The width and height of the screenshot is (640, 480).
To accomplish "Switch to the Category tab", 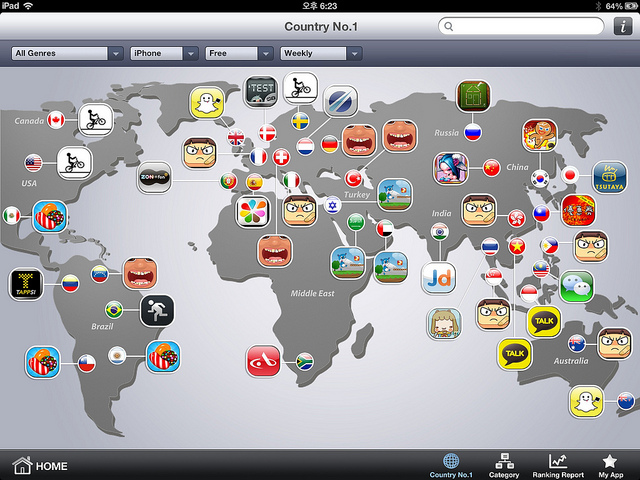I will click(504, 465).
